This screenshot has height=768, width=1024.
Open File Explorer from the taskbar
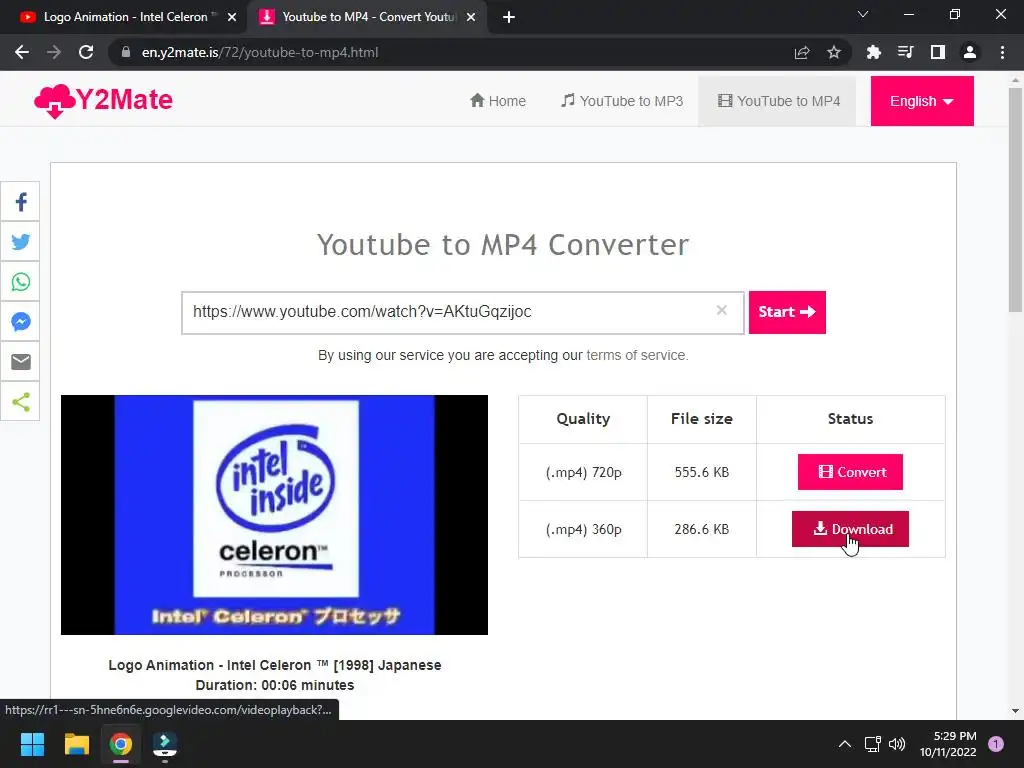76,744
